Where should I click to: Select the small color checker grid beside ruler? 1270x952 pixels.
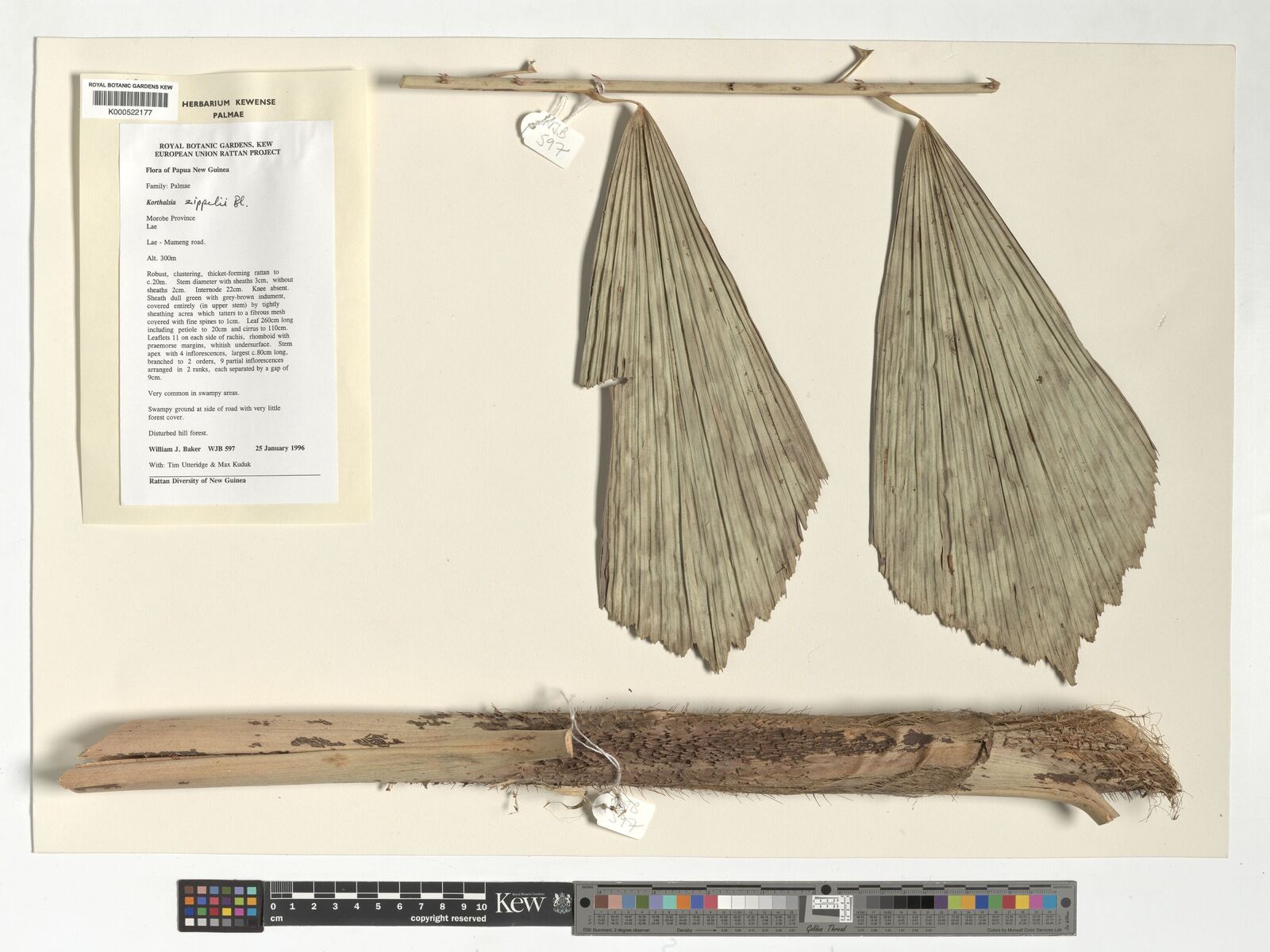[x=221, y=904]
